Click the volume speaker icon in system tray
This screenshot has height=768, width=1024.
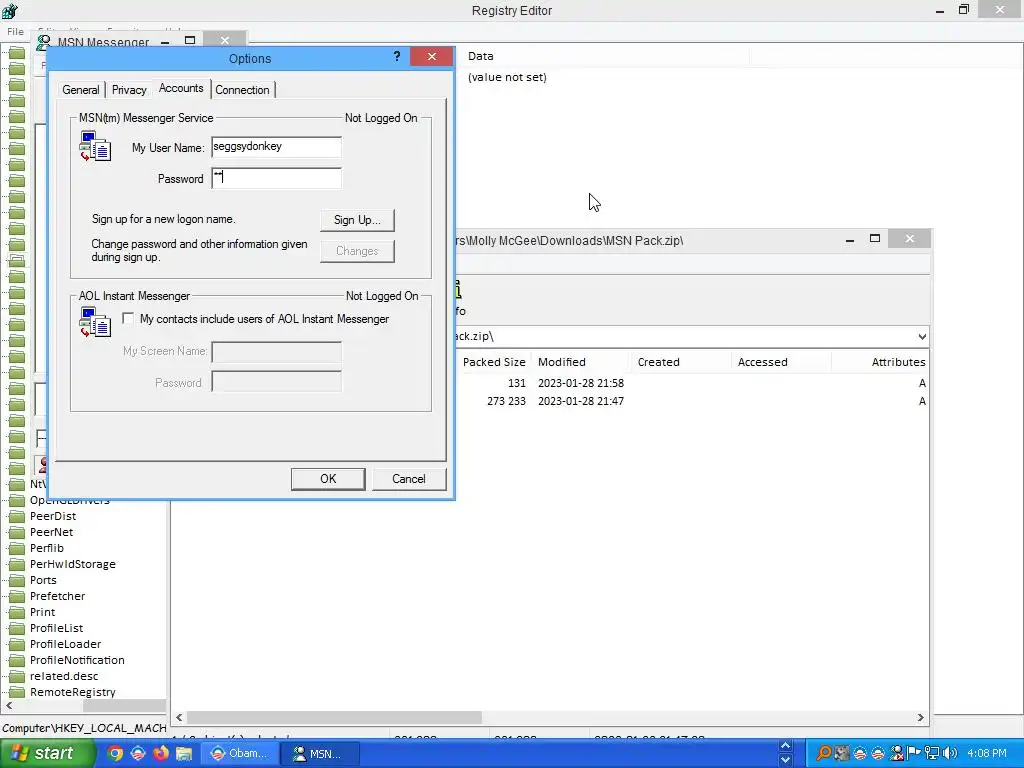coord(950,754)
